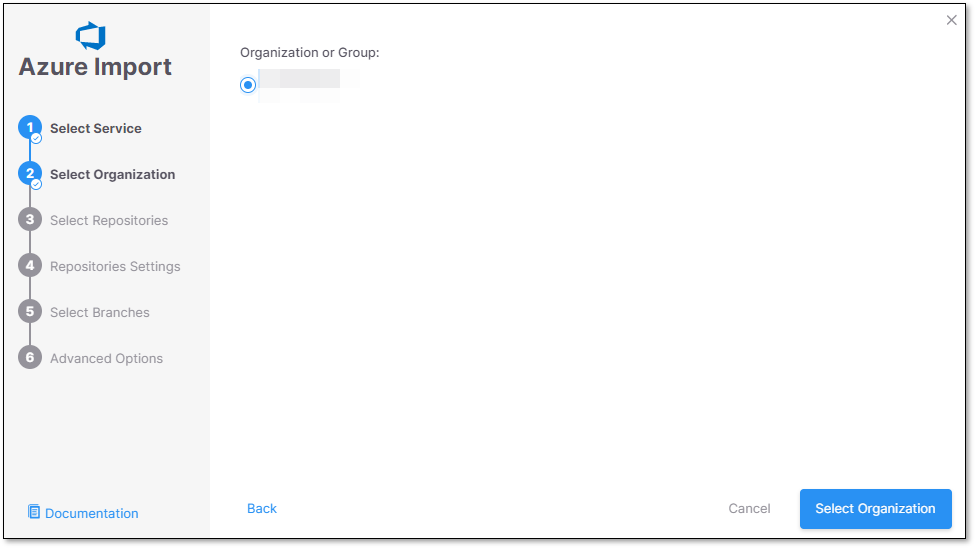Go to step 1 Select Service

point(96,128)
